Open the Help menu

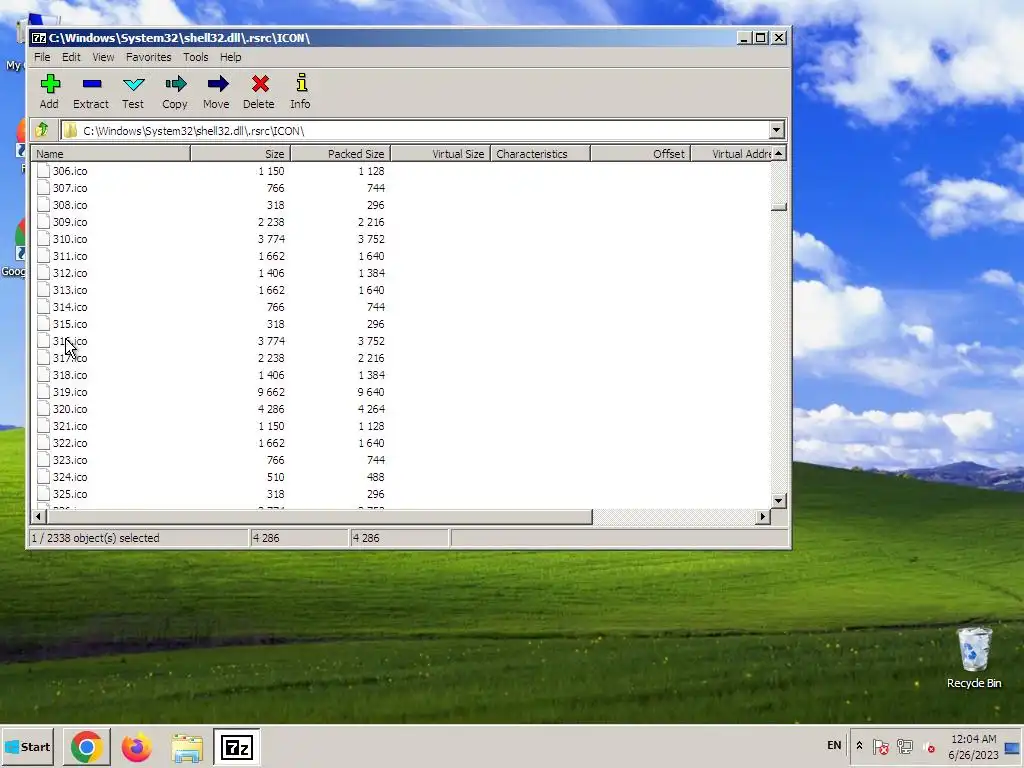click(x=231, y=57)
